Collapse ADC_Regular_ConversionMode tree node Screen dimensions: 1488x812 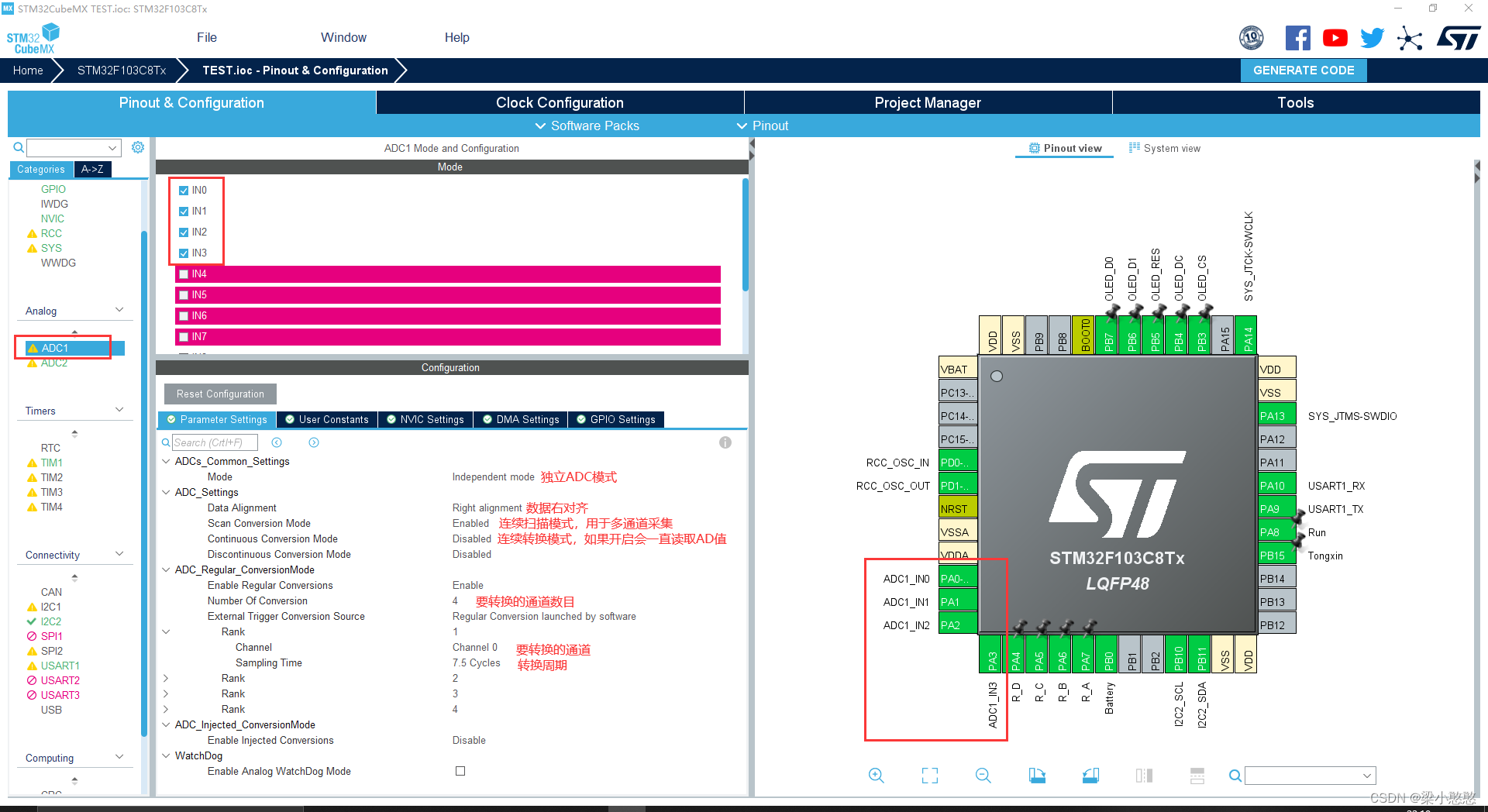click(x=166, y=569)
